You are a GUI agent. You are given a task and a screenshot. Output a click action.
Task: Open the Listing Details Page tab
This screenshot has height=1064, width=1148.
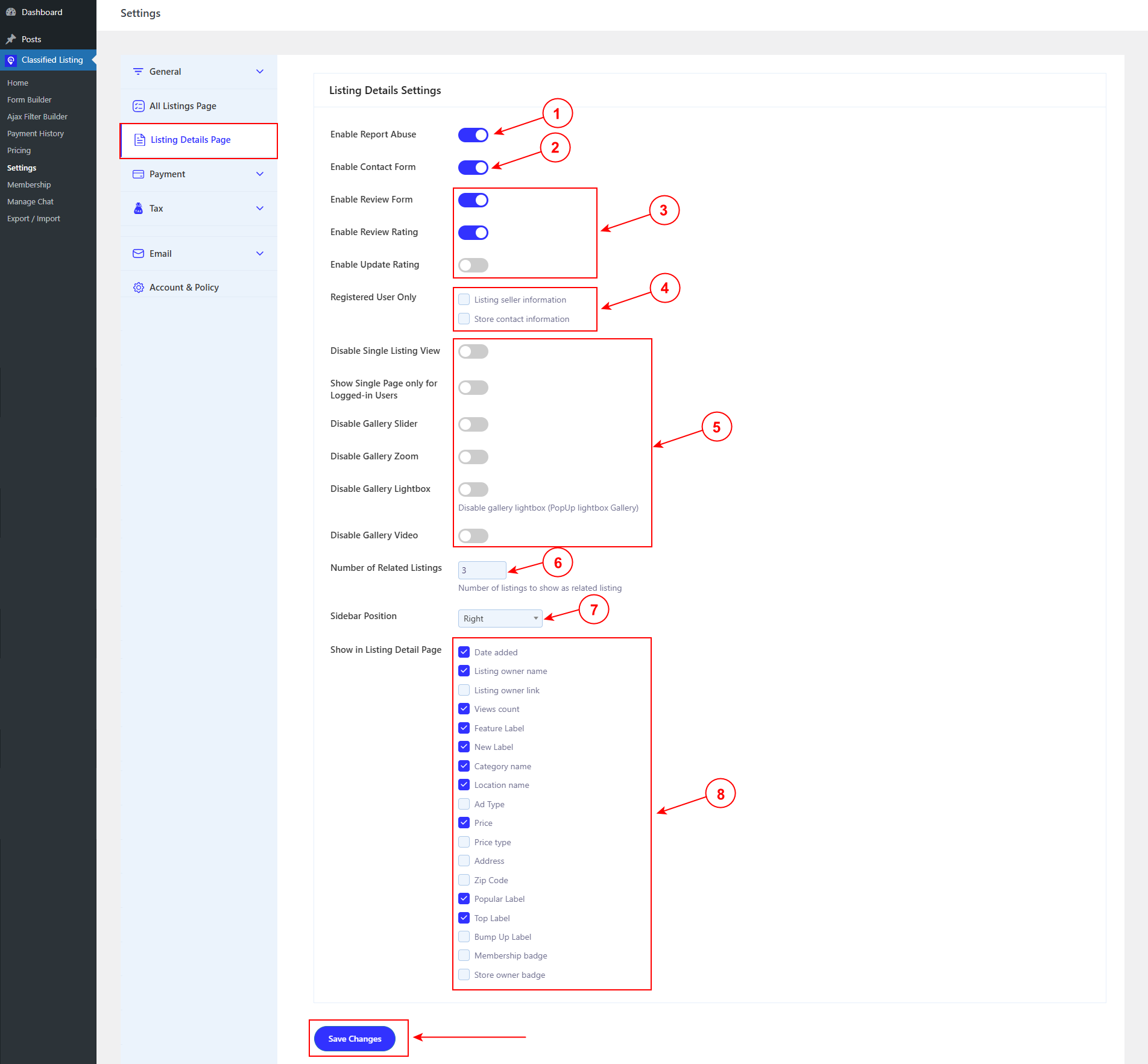199,140
